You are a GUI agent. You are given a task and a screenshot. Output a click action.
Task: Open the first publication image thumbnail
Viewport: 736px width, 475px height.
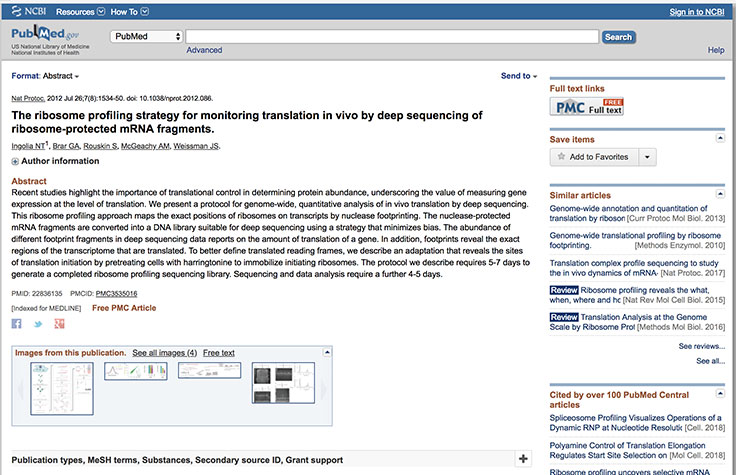(x=62, y=387)
